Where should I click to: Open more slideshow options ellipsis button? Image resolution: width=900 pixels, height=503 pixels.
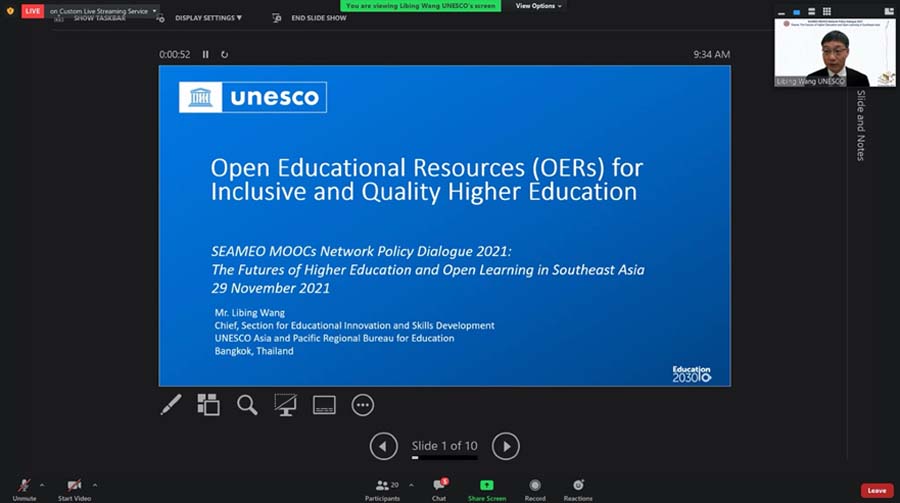363,405
